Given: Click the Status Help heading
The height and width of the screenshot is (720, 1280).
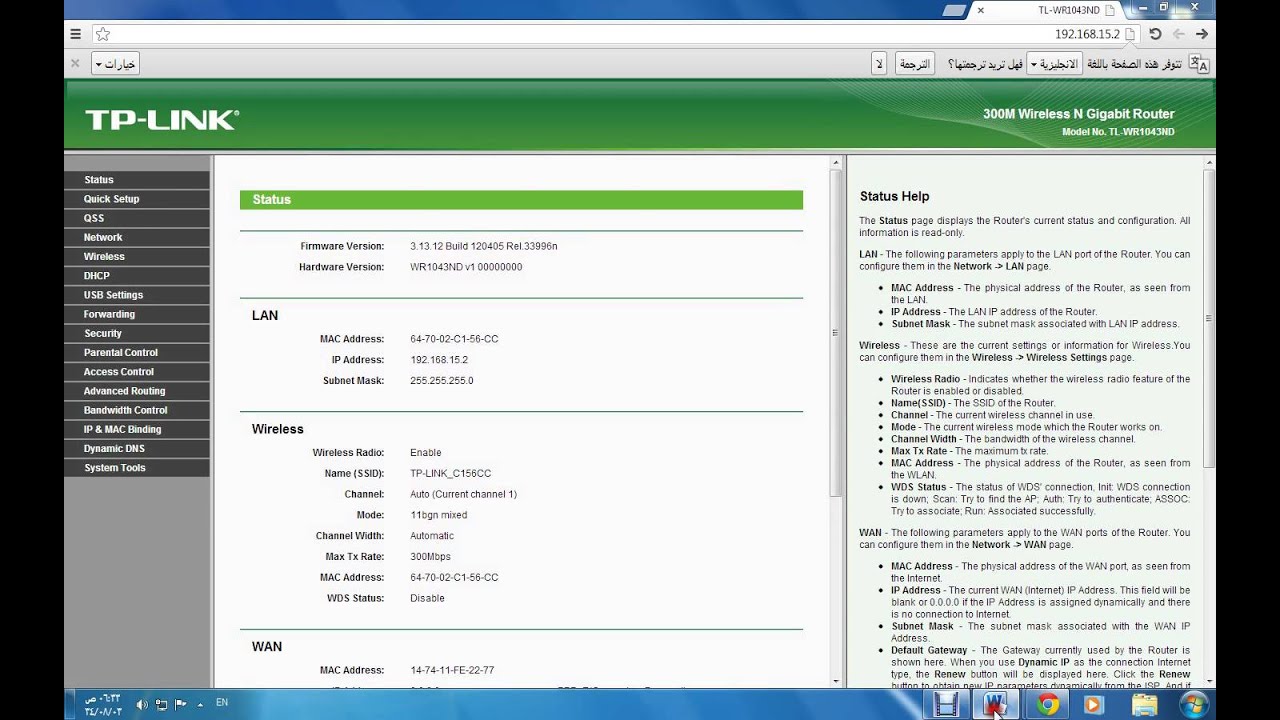Looking at the screenshot, I should pyautogui.click(x=894, y=197).
